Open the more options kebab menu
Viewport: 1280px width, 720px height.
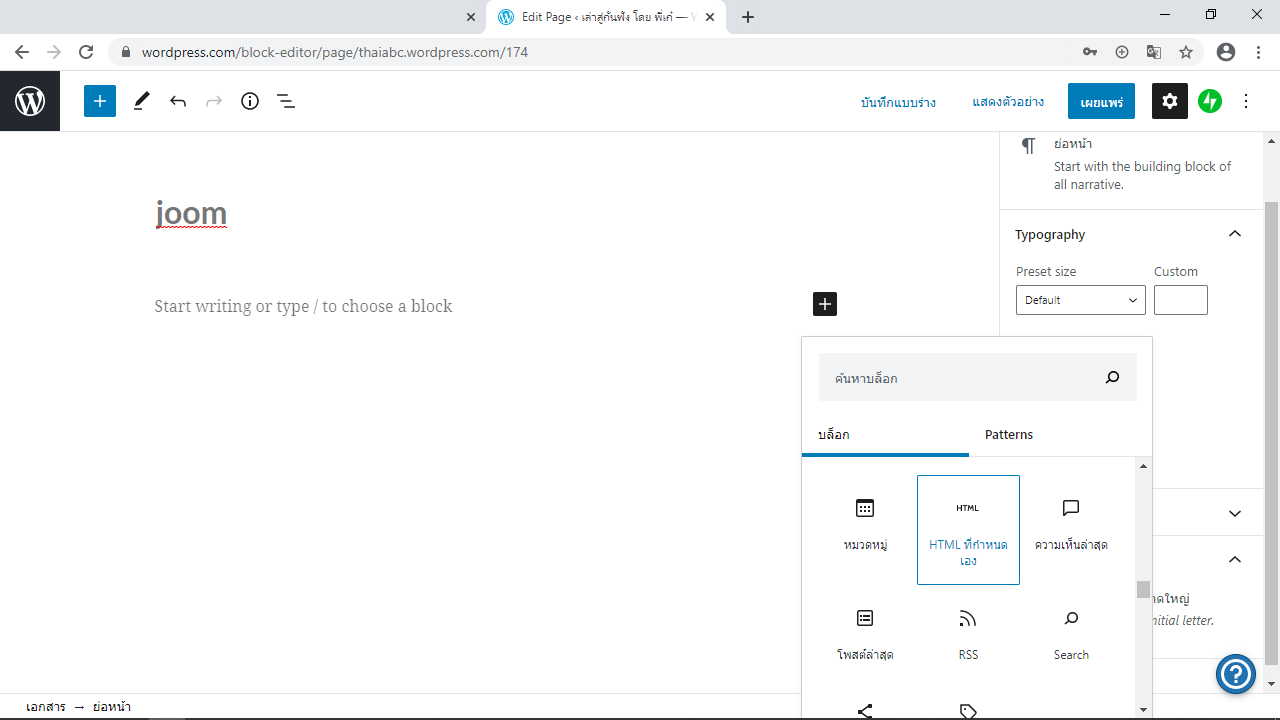[1246, 101]
